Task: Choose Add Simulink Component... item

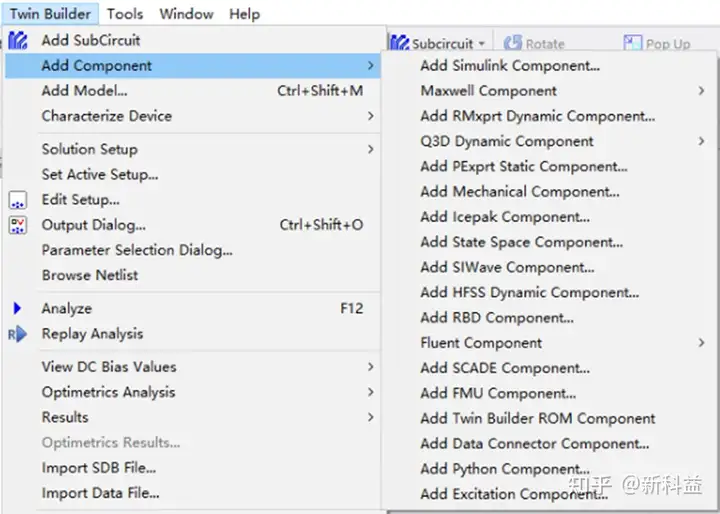Action: (550, 66)
